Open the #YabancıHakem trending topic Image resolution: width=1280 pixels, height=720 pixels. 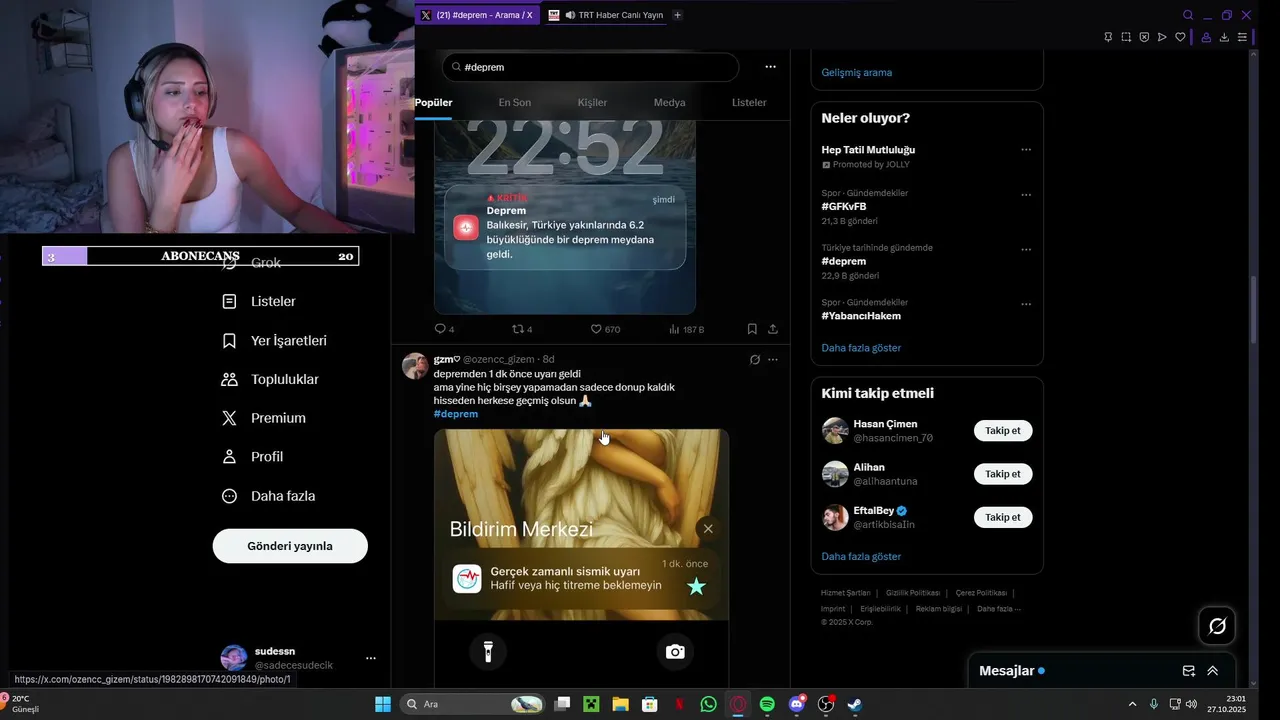(861, 316)
